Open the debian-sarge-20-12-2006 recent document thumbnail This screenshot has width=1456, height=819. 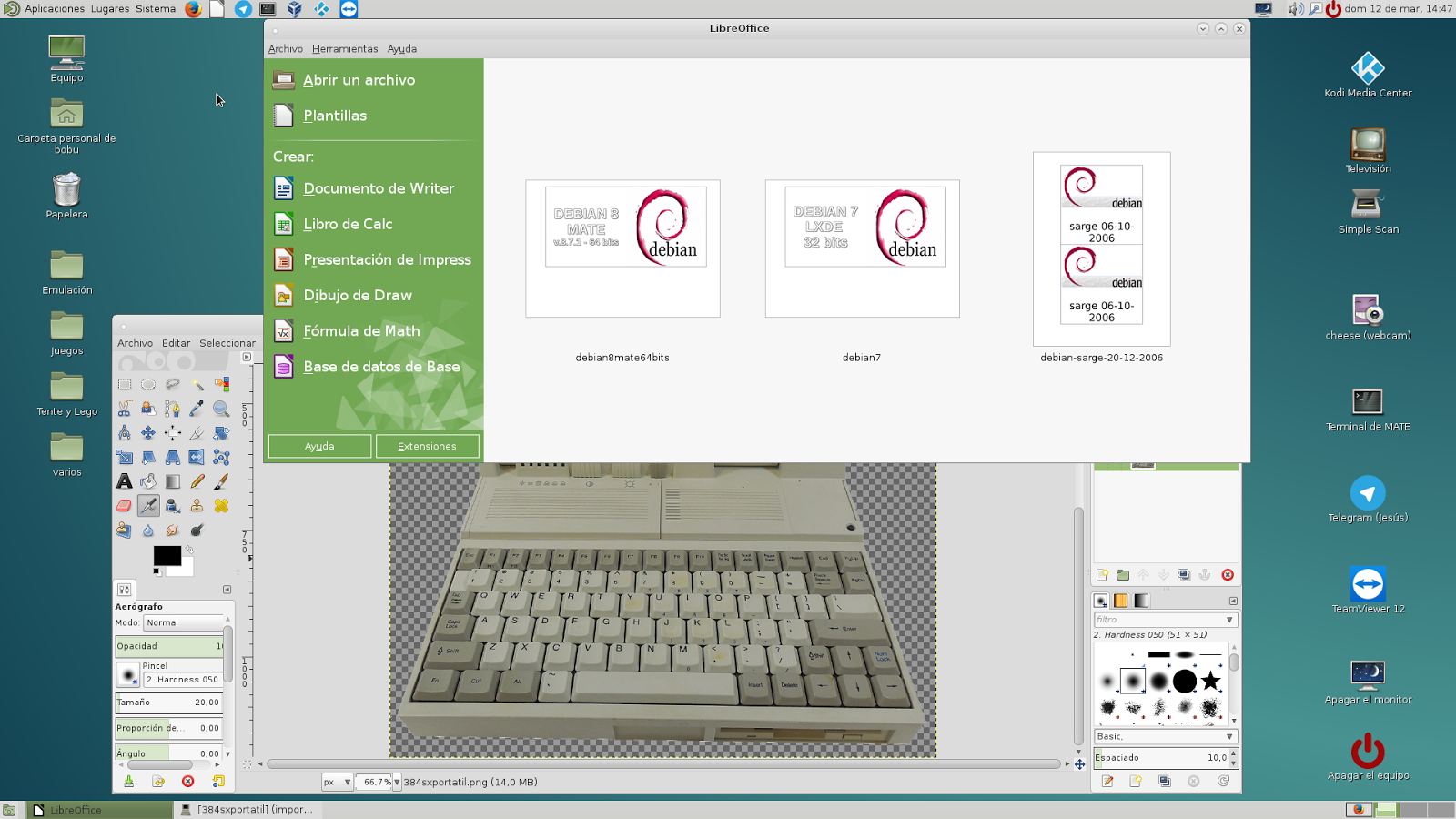[x=1101, y=249]
